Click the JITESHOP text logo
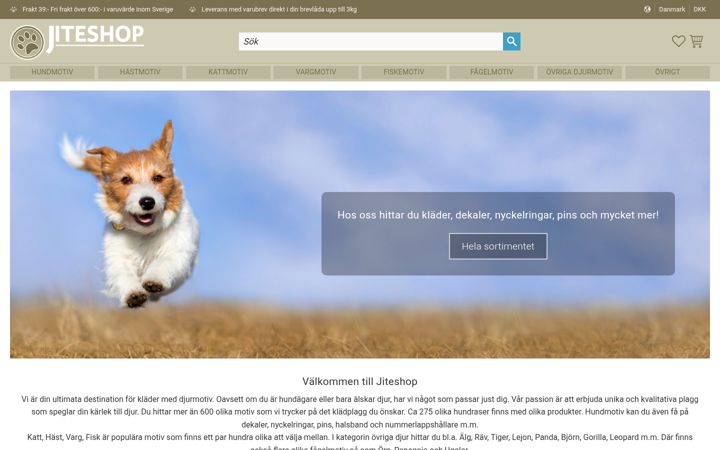720x450 pixels. click(96, 38)
